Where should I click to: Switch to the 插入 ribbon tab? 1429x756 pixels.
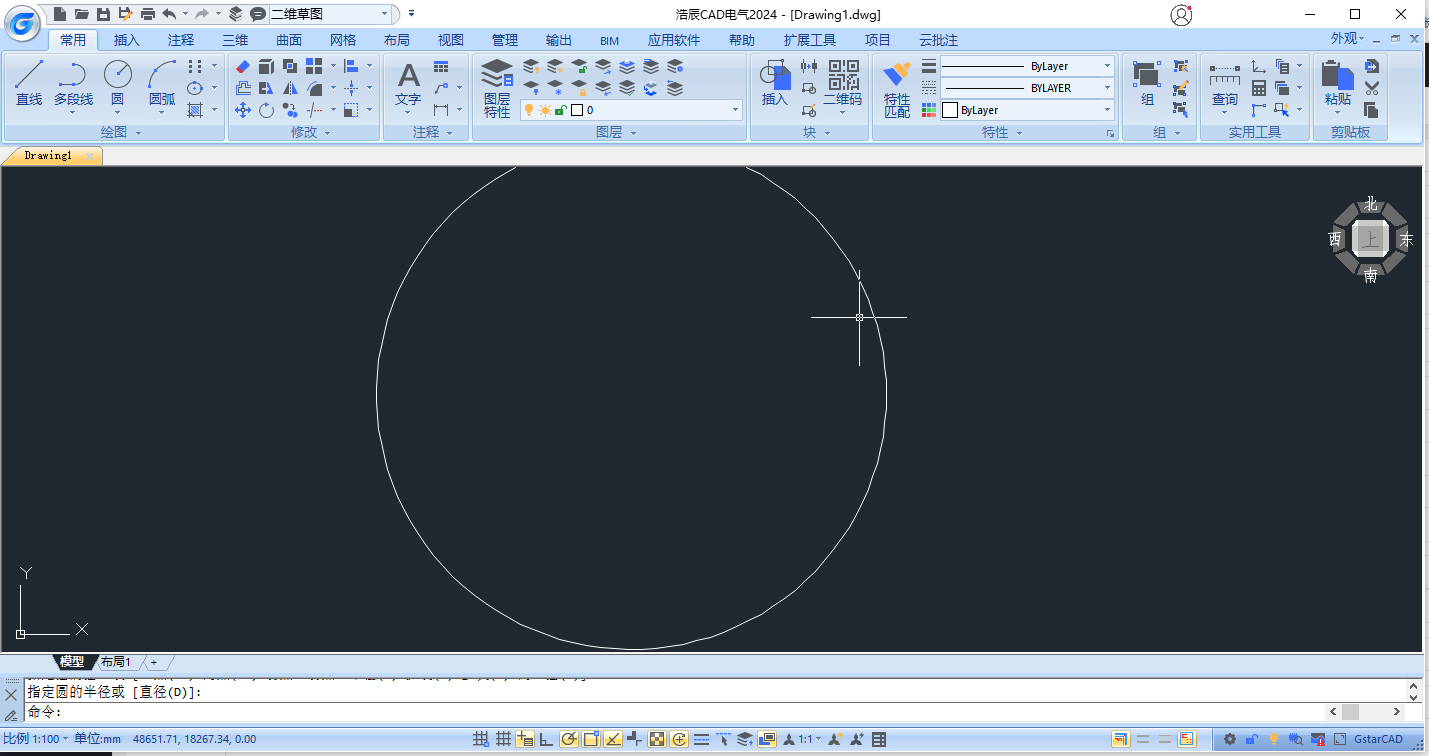[127, 40]
